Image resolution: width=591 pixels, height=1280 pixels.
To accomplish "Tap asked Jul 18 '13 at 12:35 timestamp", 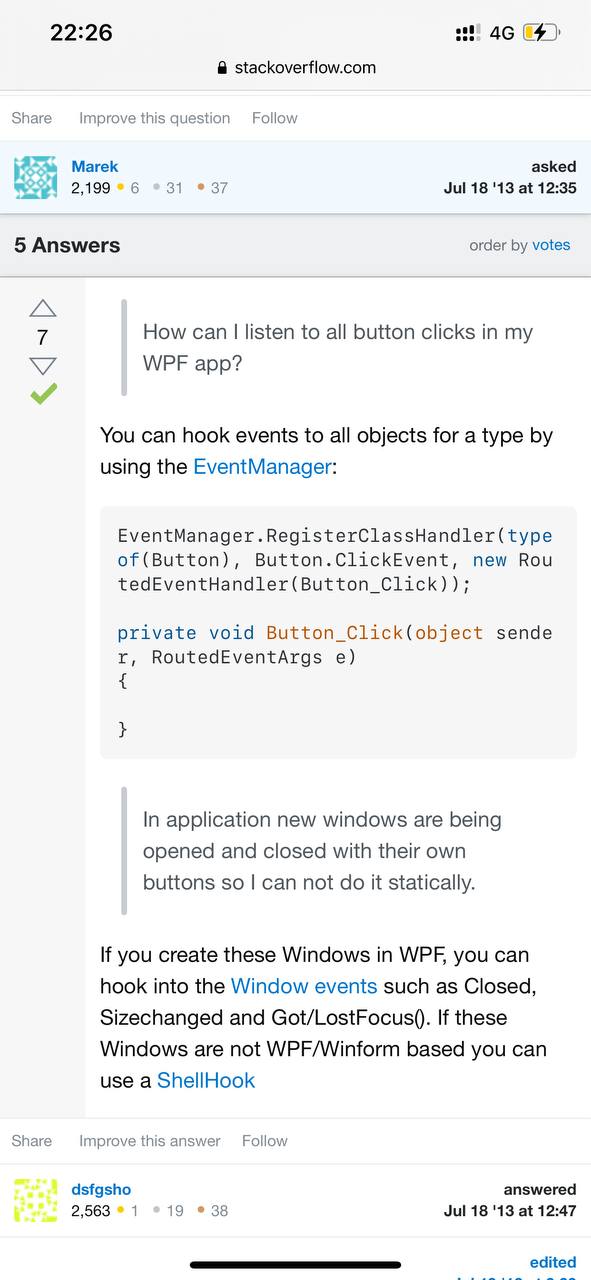I will click(510, 177).
